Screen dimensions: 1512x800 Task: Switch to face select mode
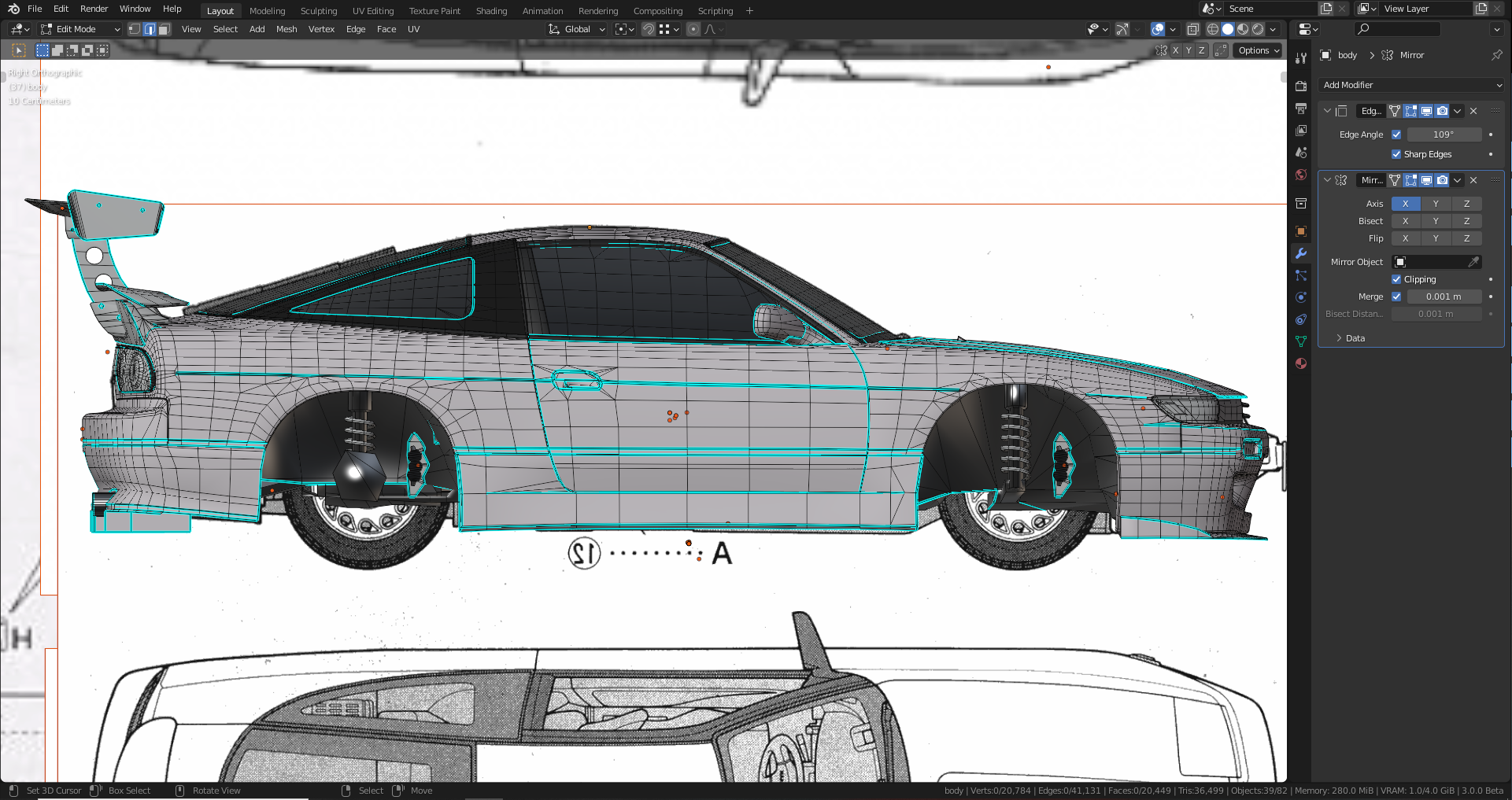164,29
